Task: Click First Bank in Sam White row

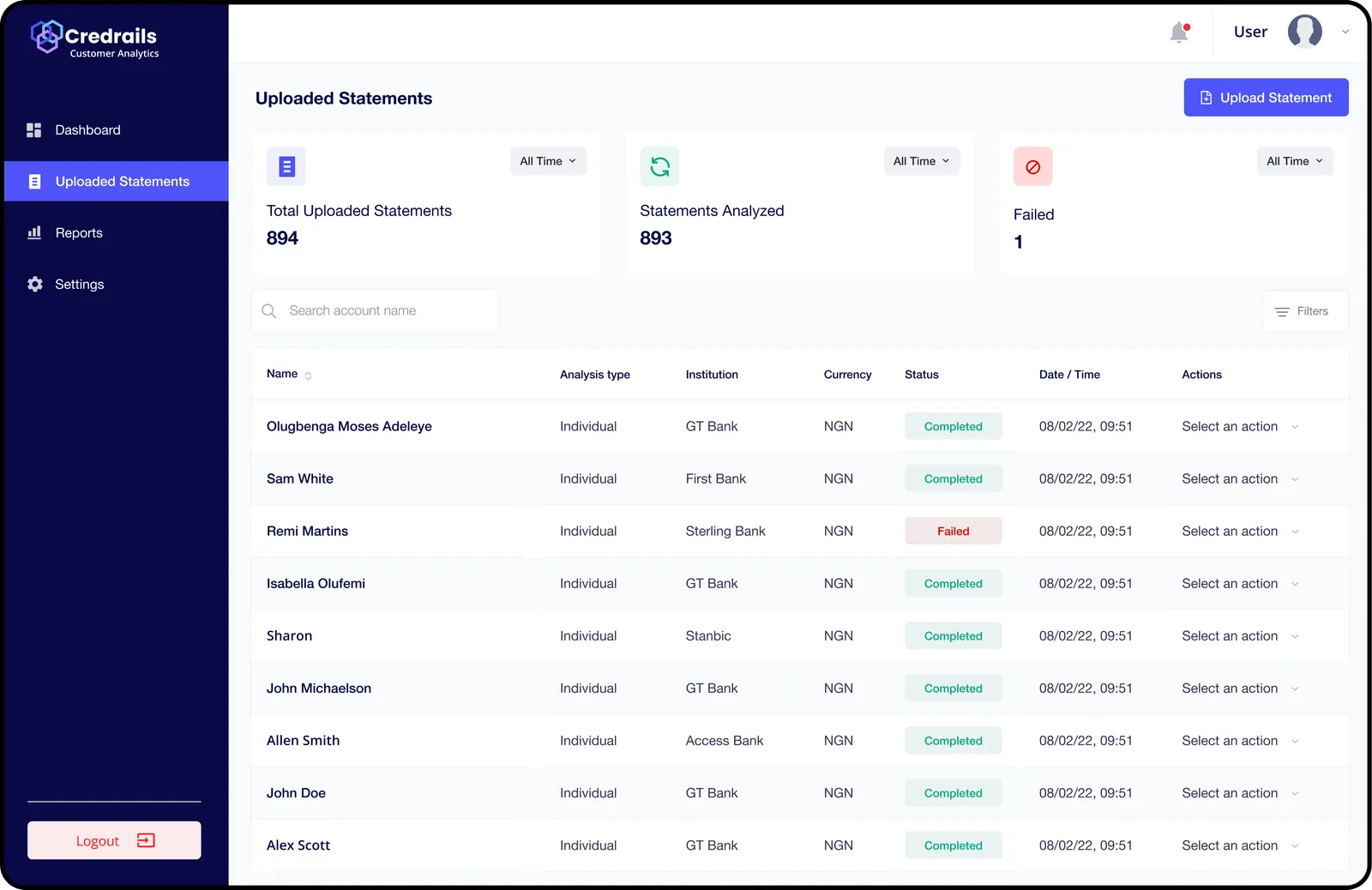Action: (716, 479)
